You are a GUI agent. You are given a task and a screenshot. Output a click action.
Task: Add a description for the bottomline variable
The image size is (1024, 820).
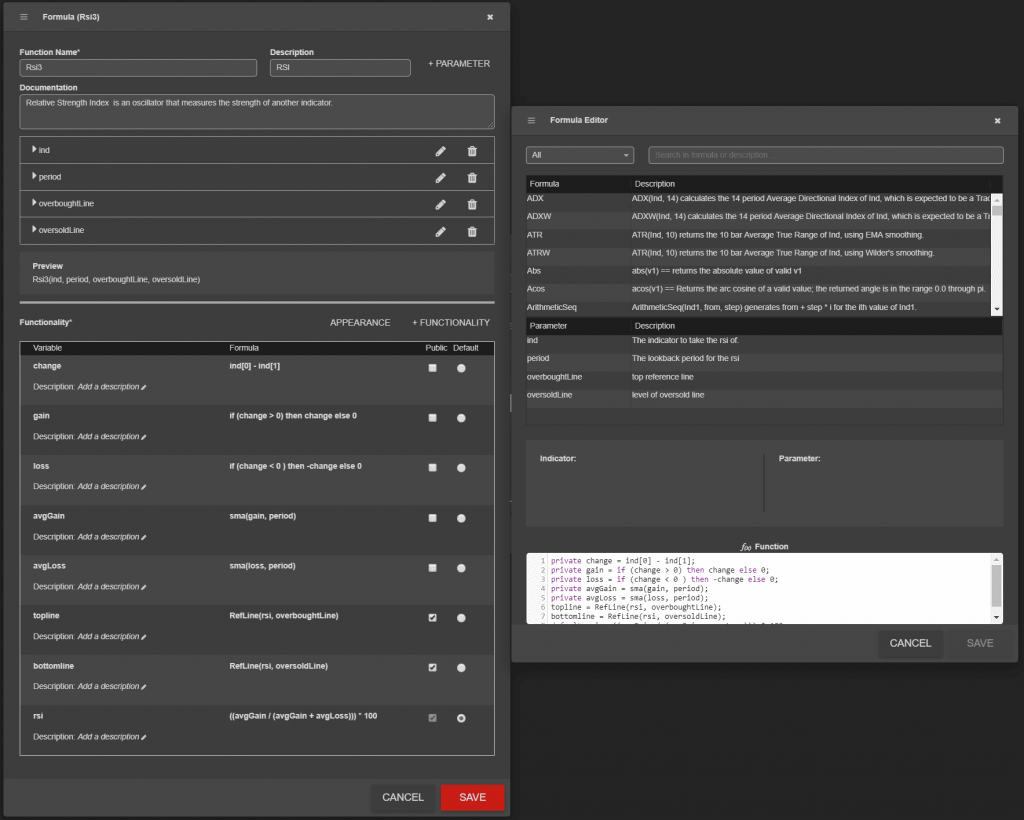(x=112, y=686)
